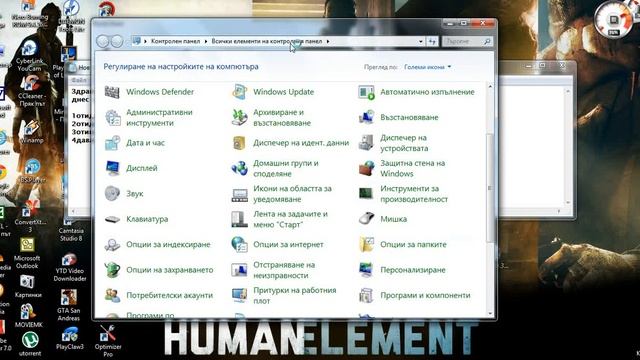Click scrollbar down arrow in Control Panel

pyautogui.click(x=490, y=313)
